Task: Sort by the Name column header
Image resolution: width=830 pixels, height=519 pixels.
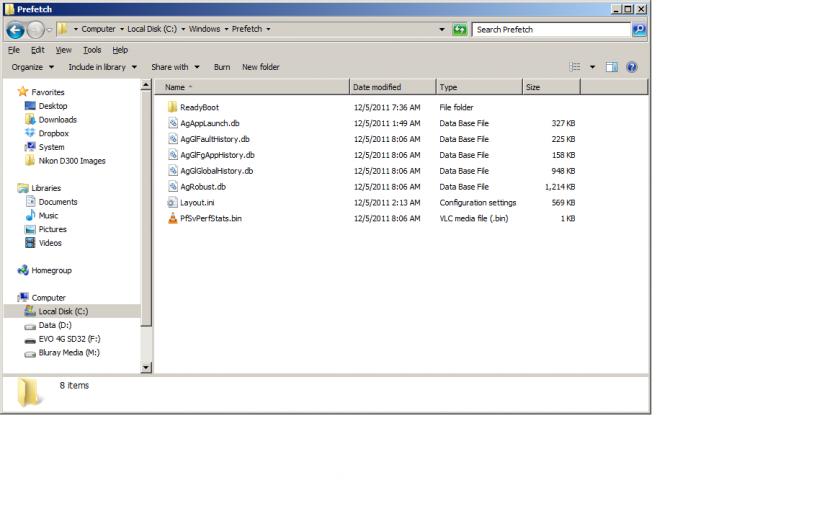Action: (252, 87)
